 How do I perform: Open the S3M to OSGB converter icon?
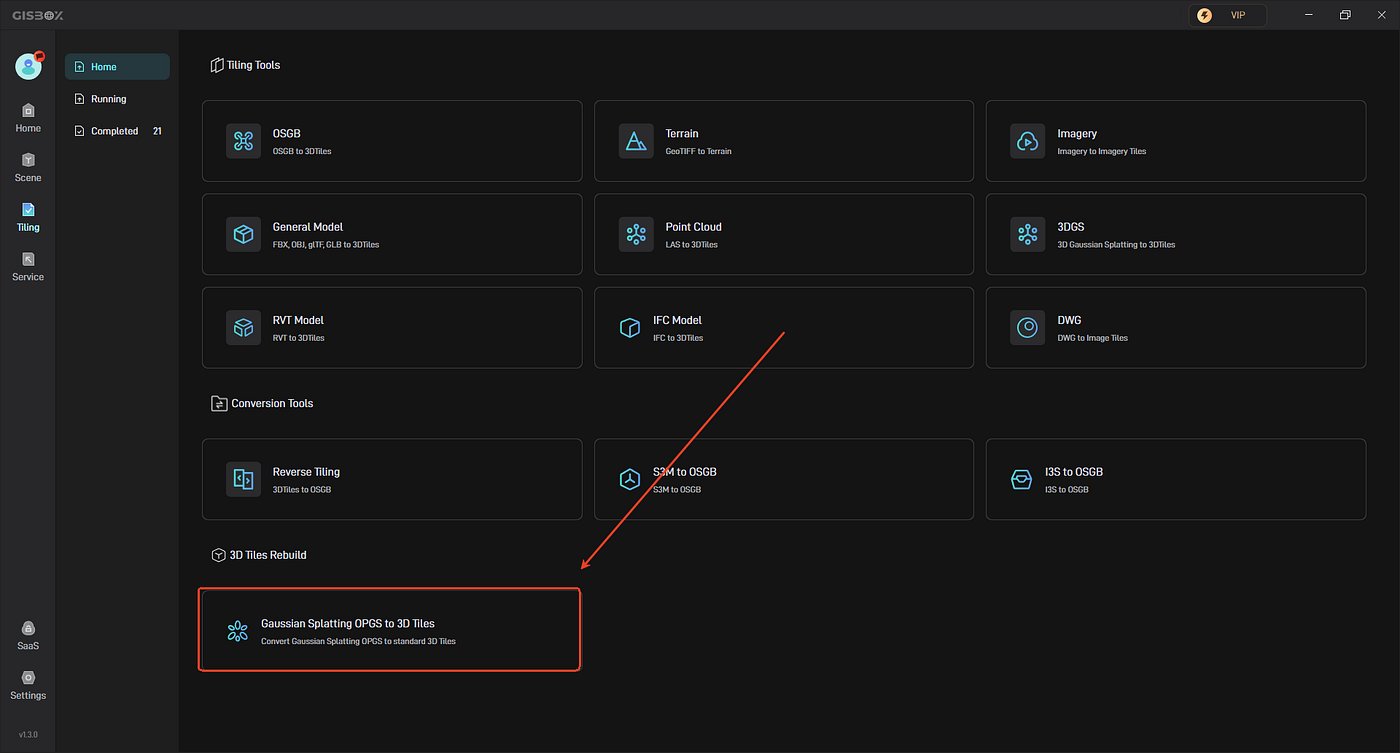click(x=630, y=479)
